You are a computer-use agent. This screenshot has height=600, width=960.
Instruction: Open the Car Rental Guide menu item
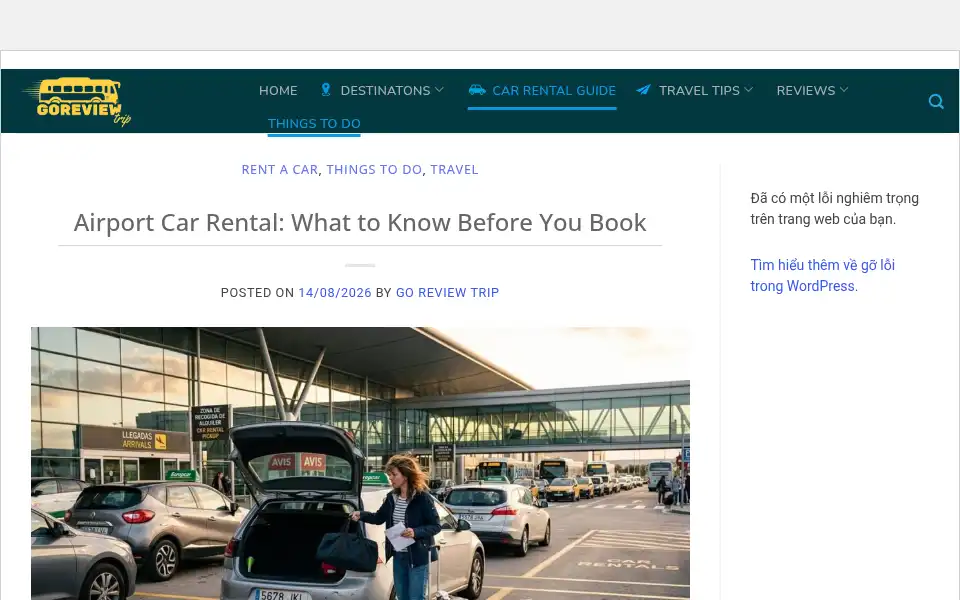click(x=554, y=91)
